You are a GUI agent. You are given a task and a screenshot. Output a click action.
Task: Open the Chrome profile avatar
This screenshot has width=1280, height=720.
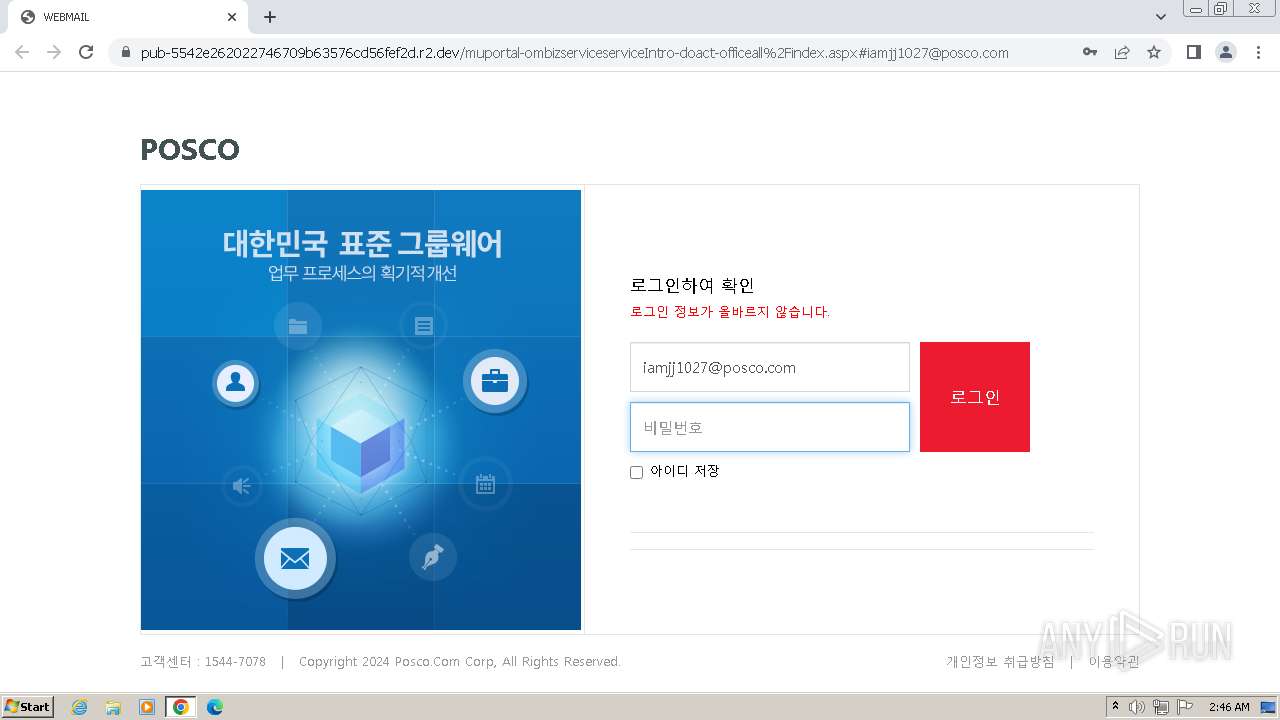click(x=1226, y=52)
